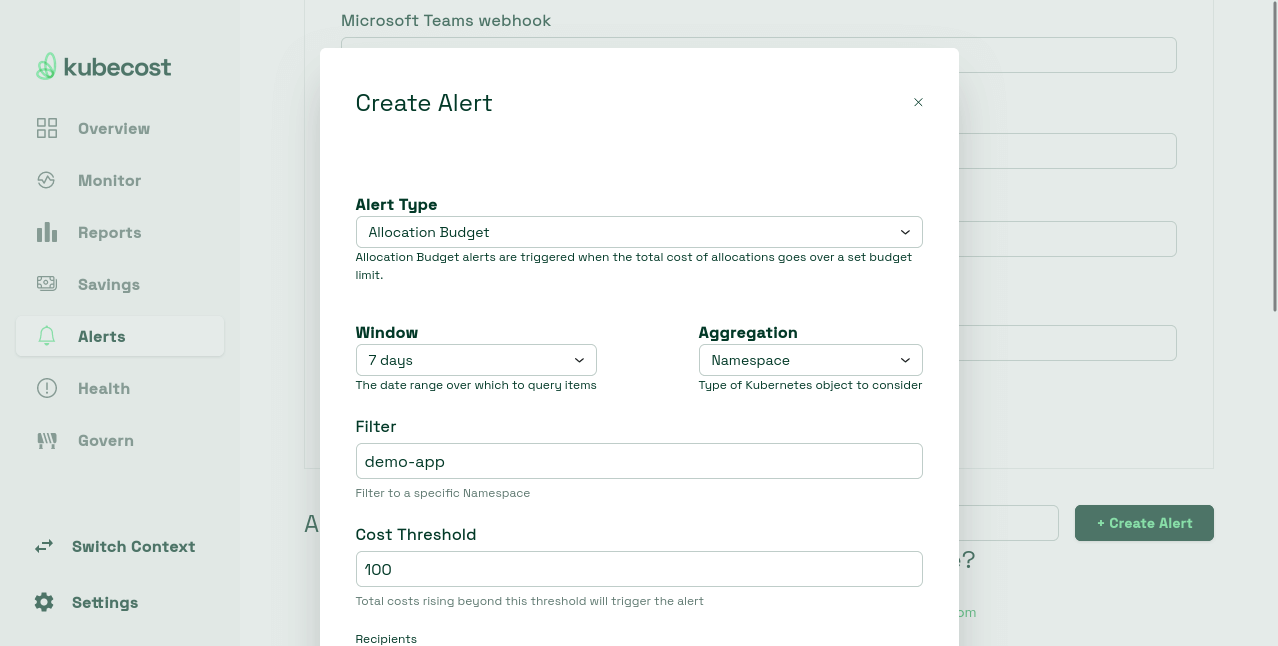Close the Create Alert dialog

(x=918, y=102)
